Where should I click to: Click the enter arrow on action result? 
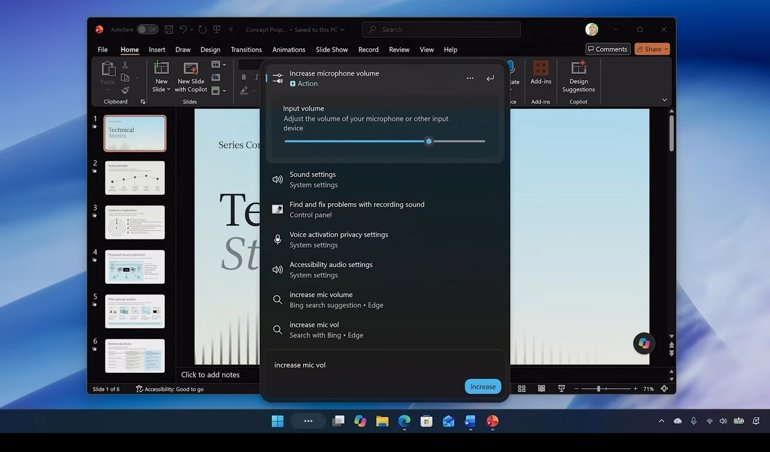[490, 79]
